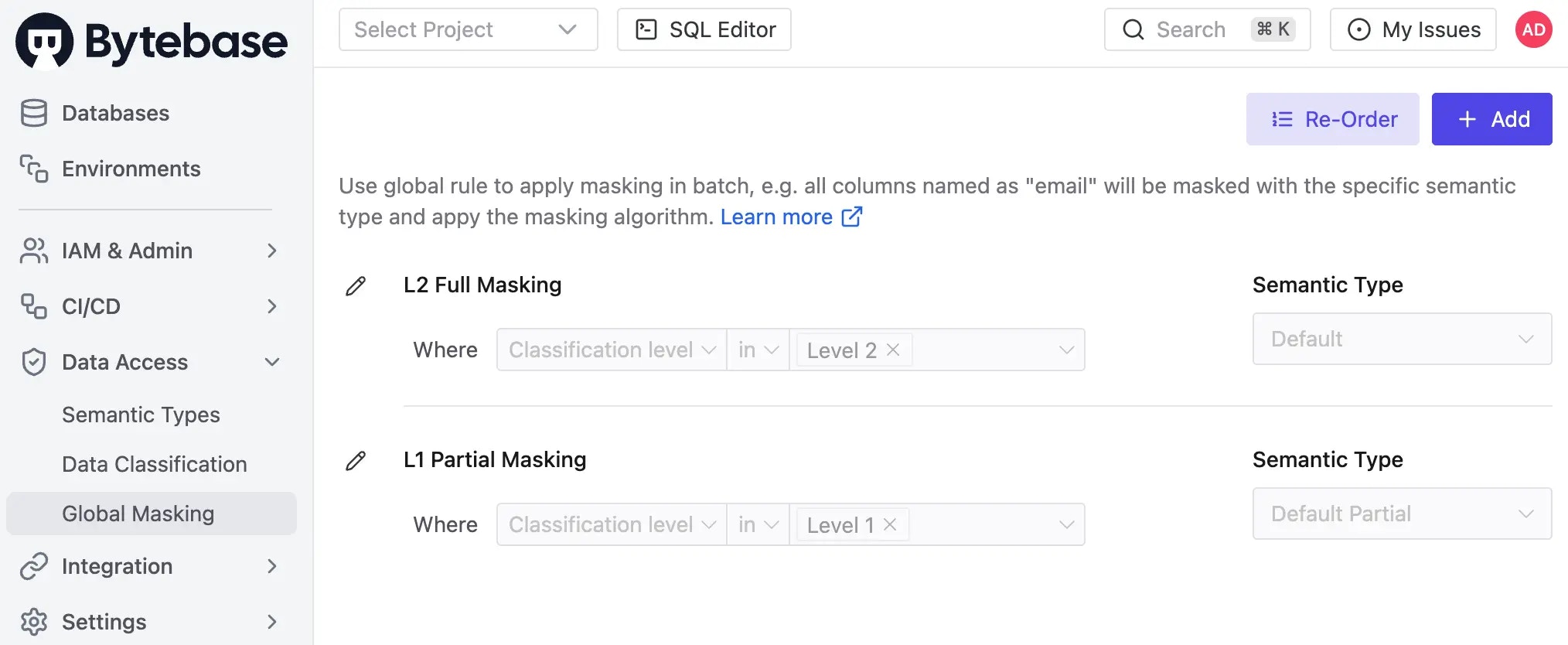Viewport: 1568px width, 645px height.
Task: Expand the IAM & Admin section
Action: [x=148, y=251]
